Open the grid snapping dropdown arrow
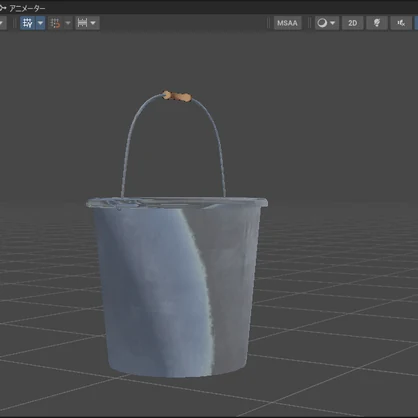 (68, 23)
